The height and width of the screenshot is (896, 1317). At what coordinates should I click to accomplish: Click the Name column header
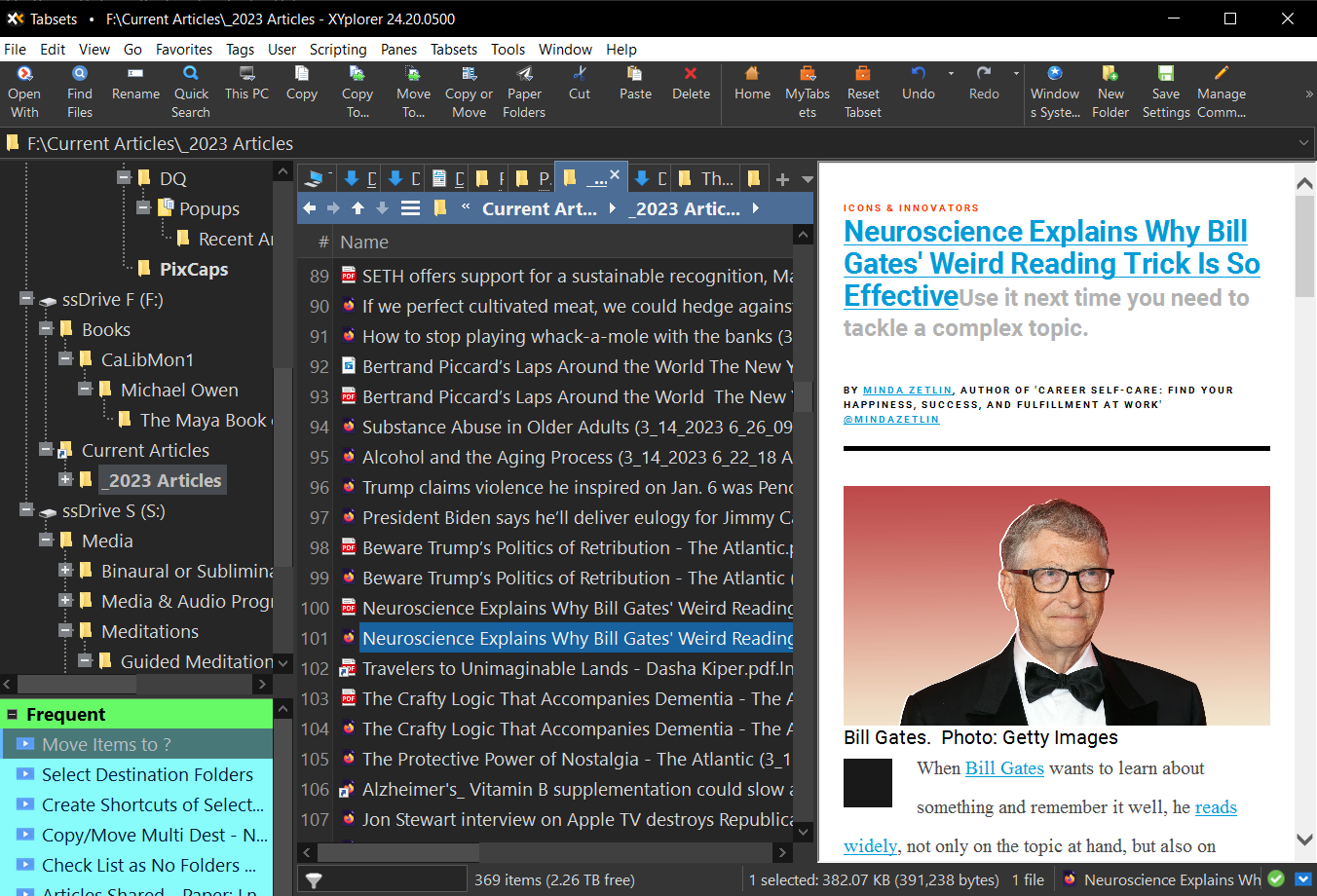point(364,242)
